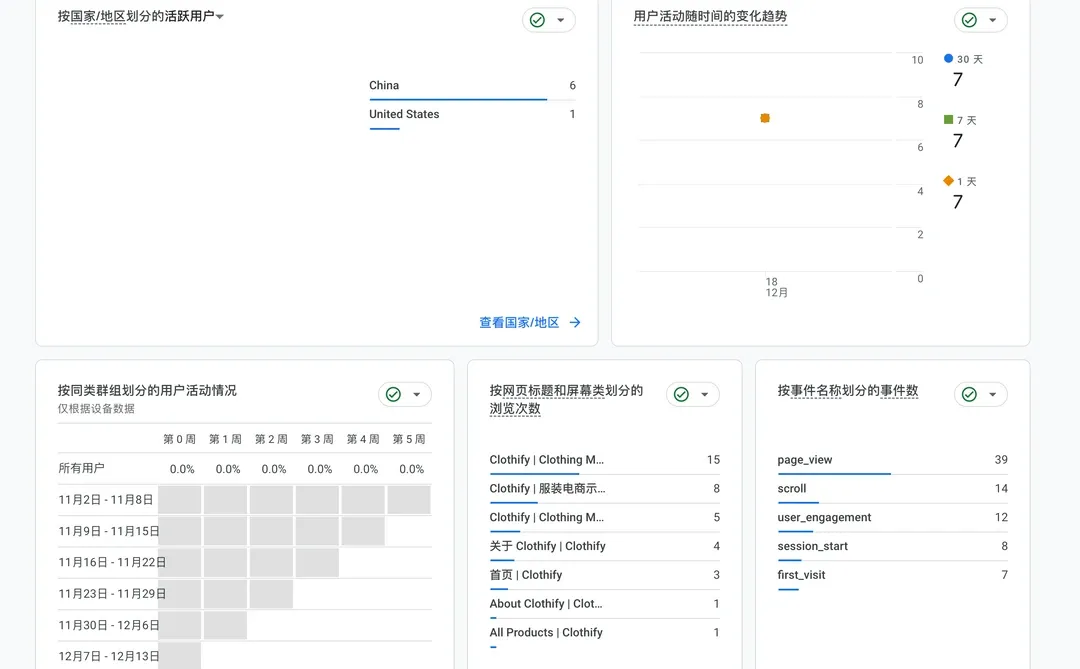Click the green checkmark on the event count card
The width and height of the screenshot is (1080, 669).
click(969, 394)
